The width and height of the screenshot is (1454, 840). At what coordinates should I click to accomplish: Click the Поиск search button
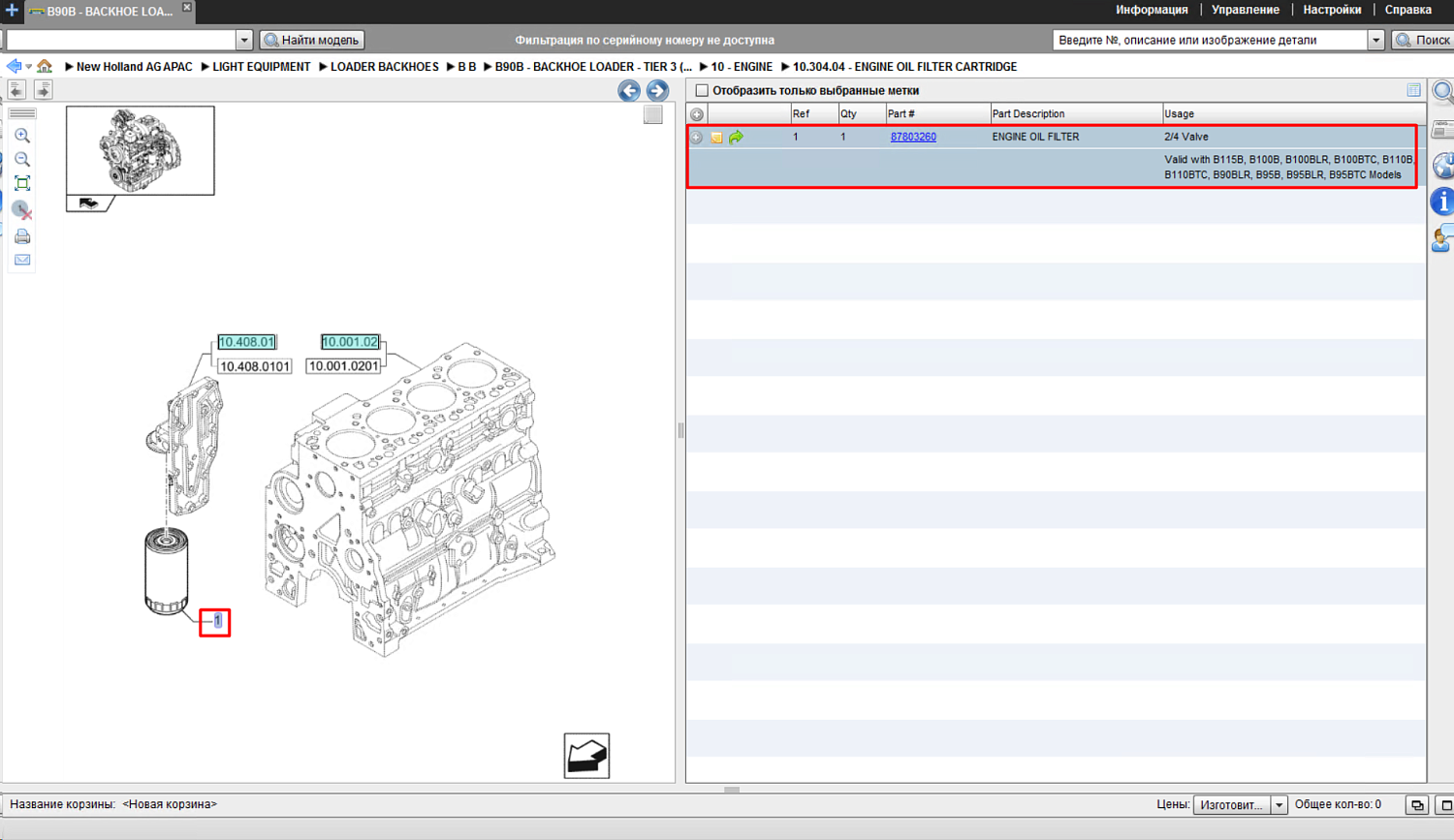point(1423,40)
